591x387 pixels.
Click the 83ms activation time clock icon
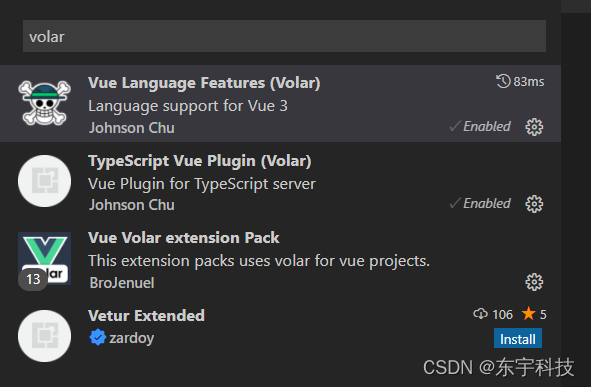(x=503, y=81)
